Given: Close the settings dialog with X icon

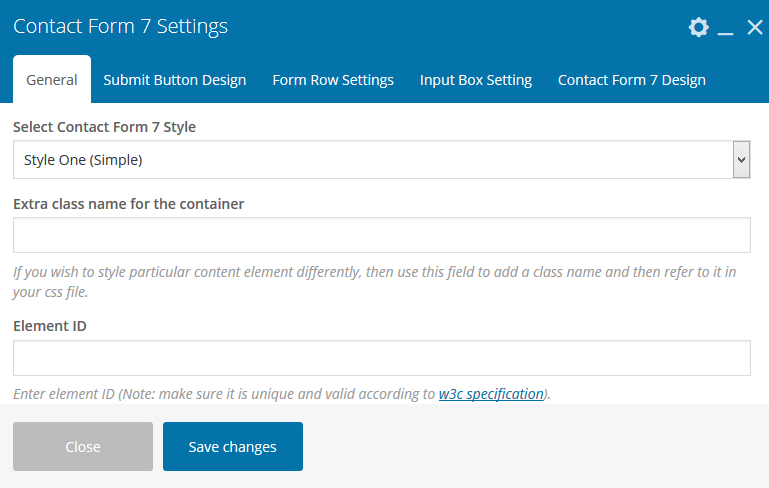Looking at the screenshot, I should pyautogui.click(x=755, y=27).
